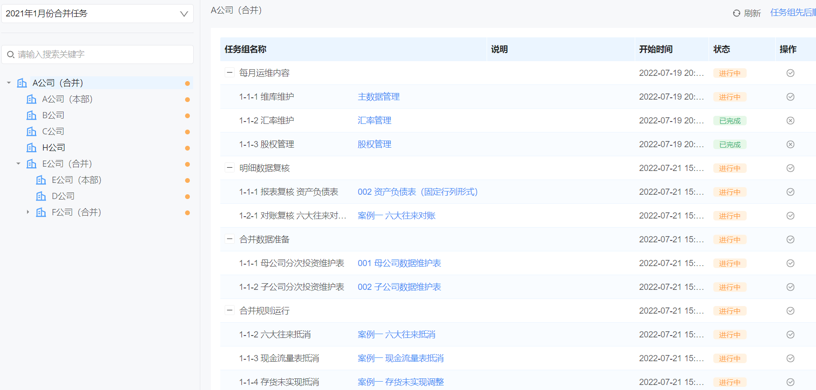Click the 已完成 status tag of 1-1-3 股权管理

pyautogui.click(x=730, y=144)
